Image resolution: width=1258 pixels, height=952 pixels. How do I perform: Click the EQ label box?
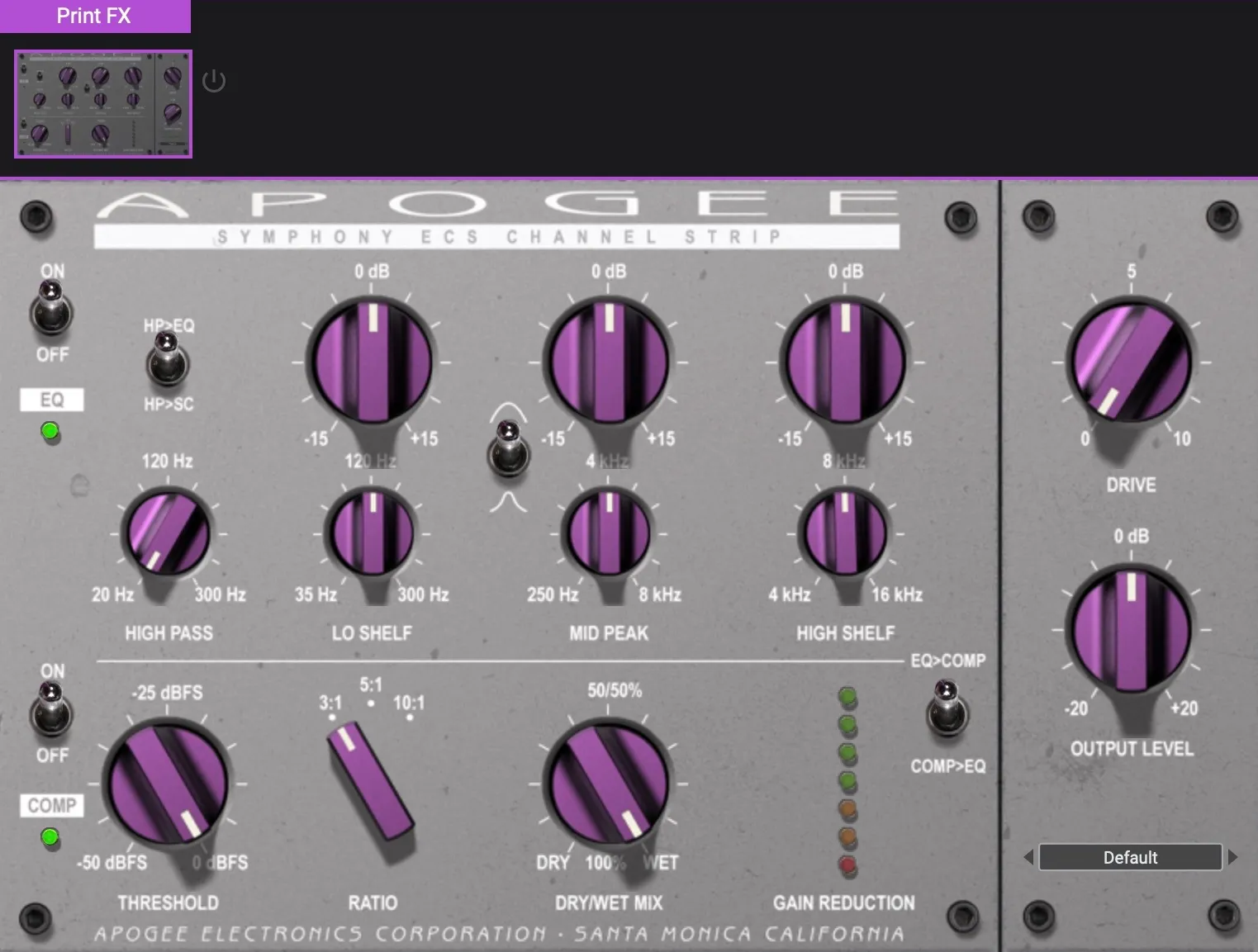point(52,400)
